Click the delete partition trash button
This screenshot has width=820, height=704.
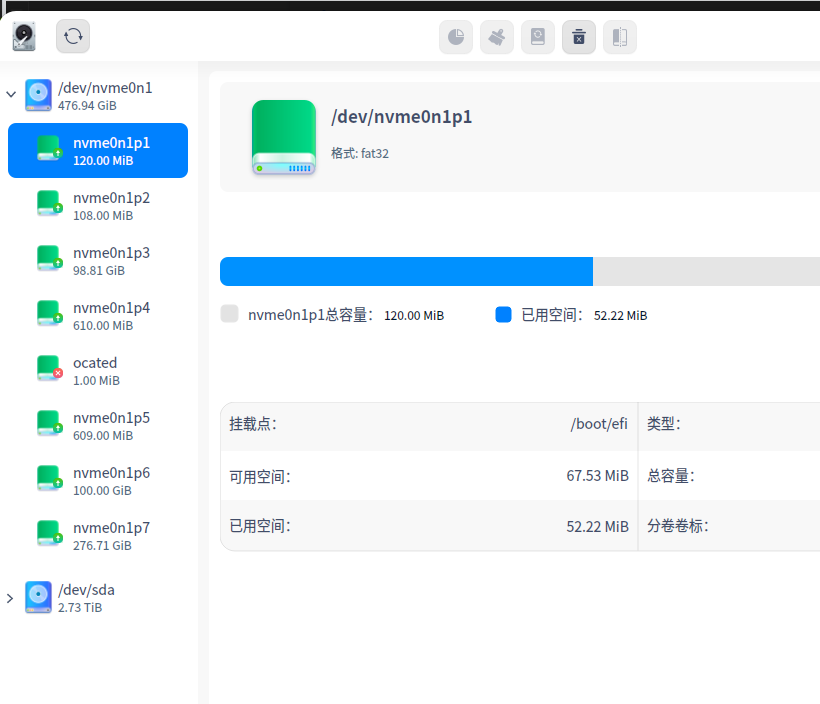pyautogui.click(x=578, y=37)
